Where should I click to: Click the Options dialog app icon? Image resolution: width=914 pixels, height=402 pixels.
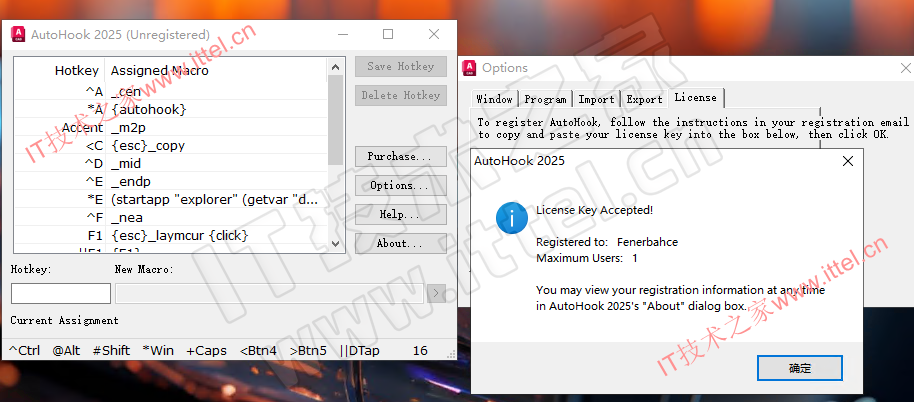tap(469, 68)
